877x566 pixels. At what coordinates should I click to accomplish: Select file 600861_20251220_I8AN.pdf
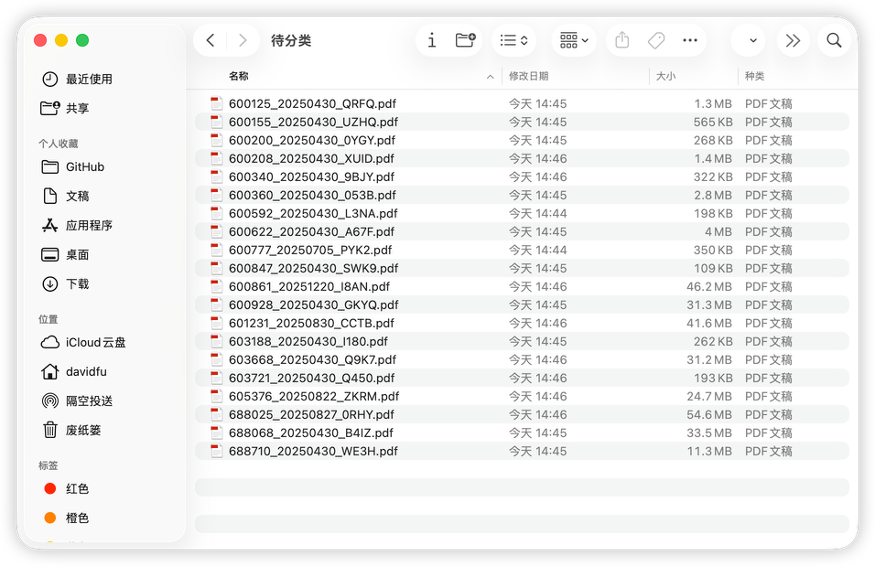click(x=309, y=287)
